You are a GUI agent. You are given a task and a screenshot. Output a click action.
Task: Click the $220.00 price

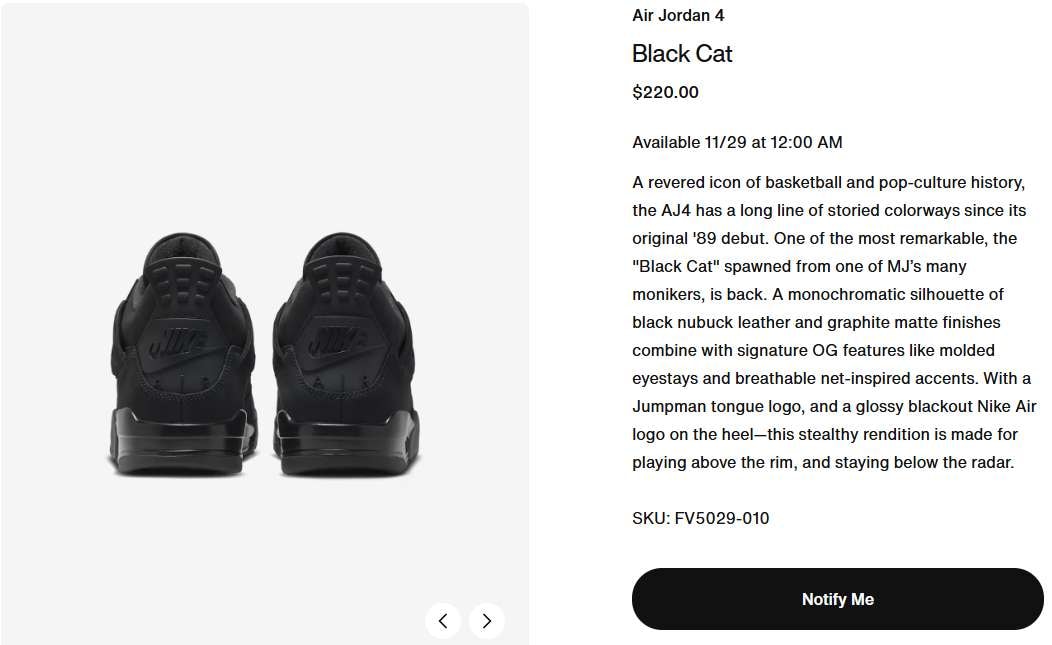(666, 93)
